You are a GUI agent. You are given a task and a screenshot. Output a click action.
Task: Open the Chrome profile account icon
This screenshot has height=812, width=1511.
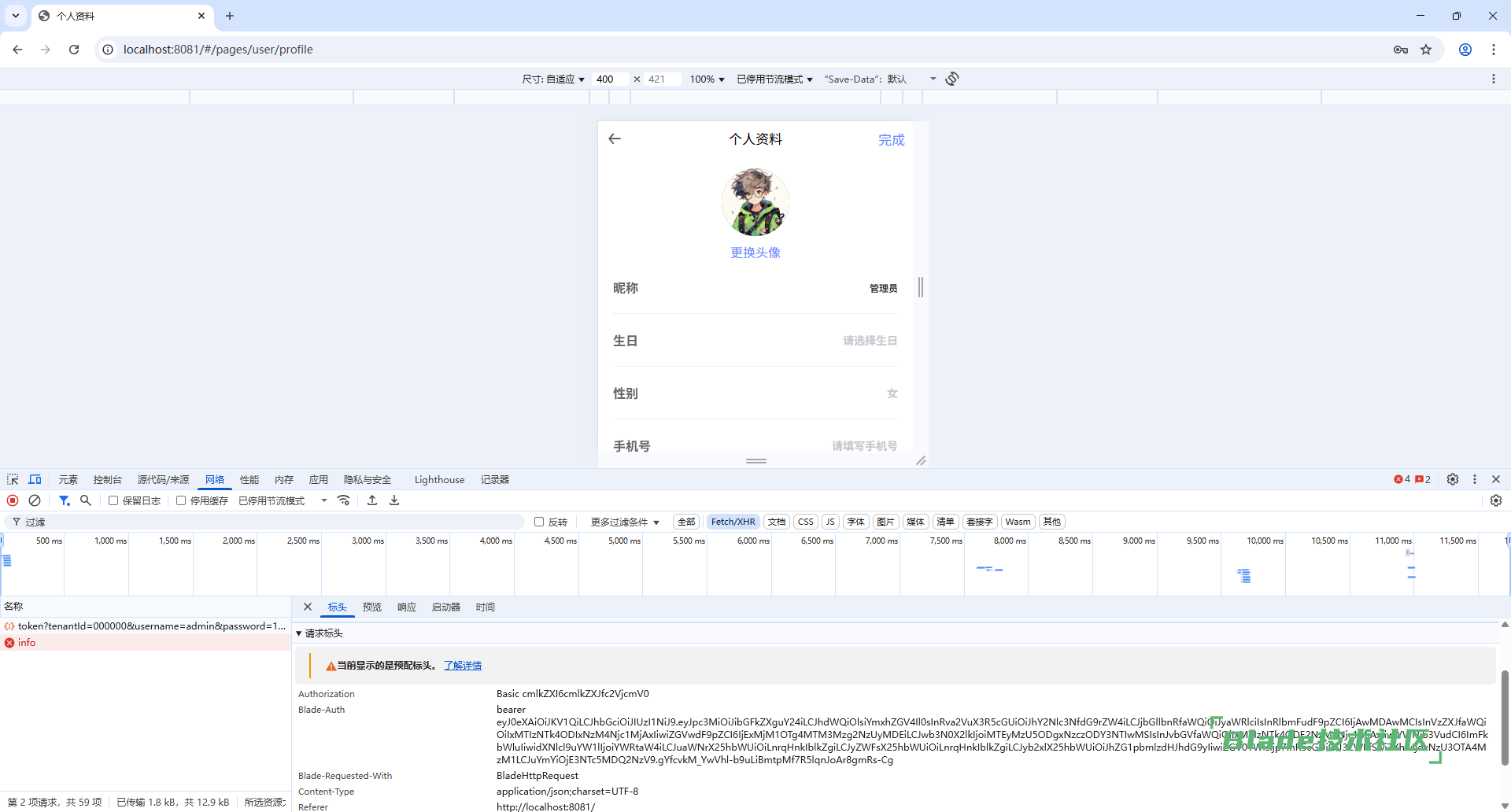coord(1465,50)
